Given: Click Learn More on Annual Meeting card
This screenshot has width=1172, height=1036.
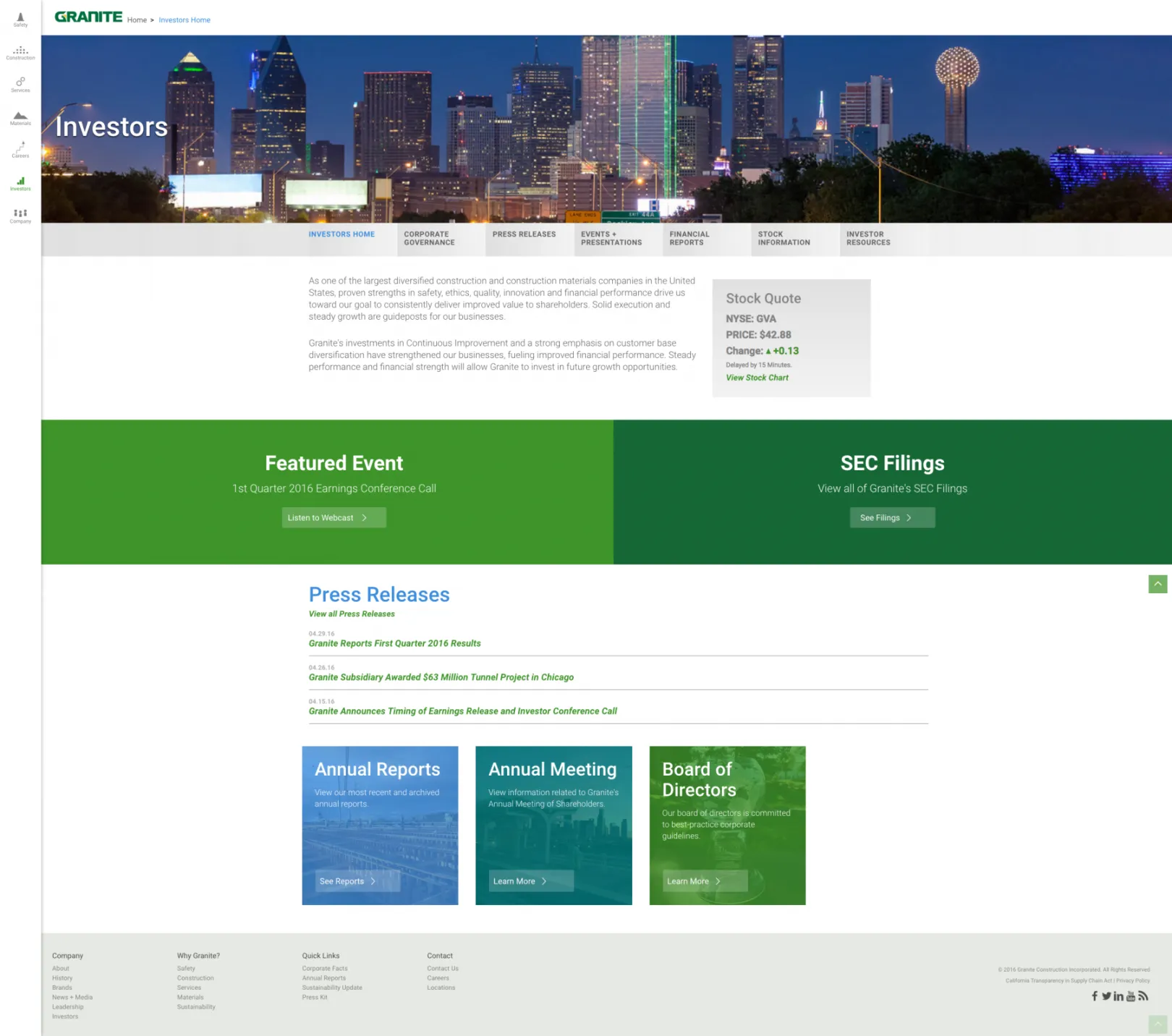Looking at the screenshot, I should tap(531, 881).
